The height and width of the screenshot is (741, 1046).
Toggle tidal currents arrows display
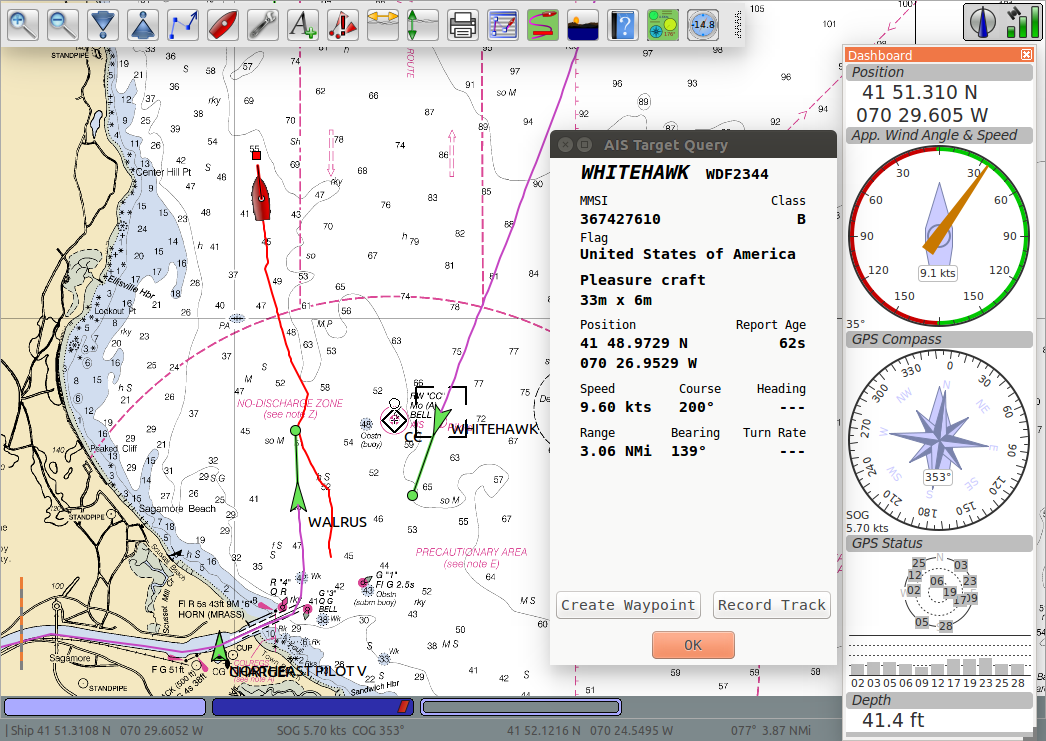click(x=383, y=24)
